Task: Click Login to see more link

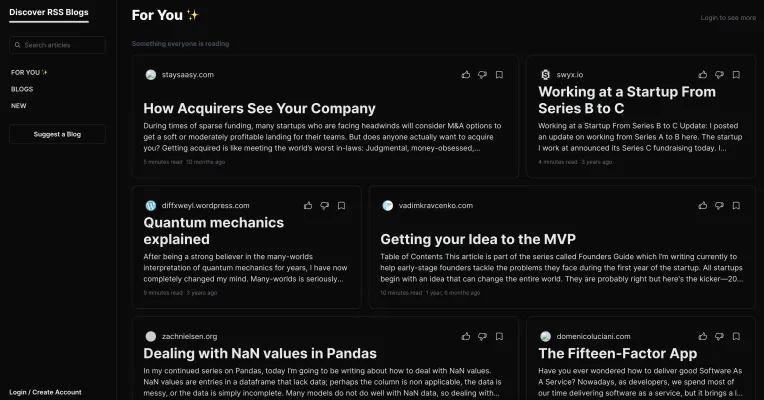Action: pyautogui.click(x=728, y=17)
